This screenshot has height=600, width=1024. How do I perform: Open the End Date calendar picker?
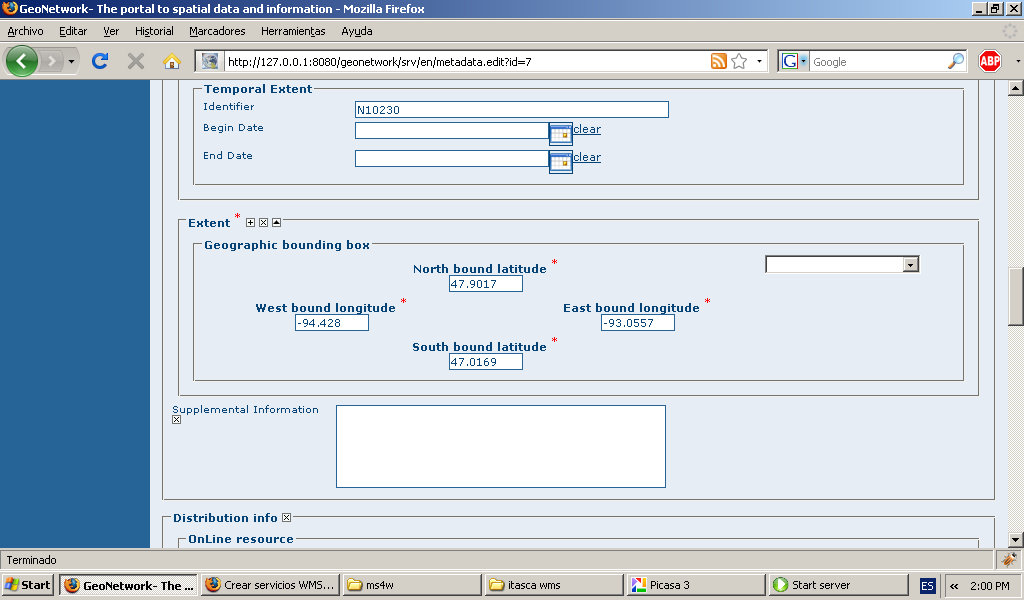(560, 161)
